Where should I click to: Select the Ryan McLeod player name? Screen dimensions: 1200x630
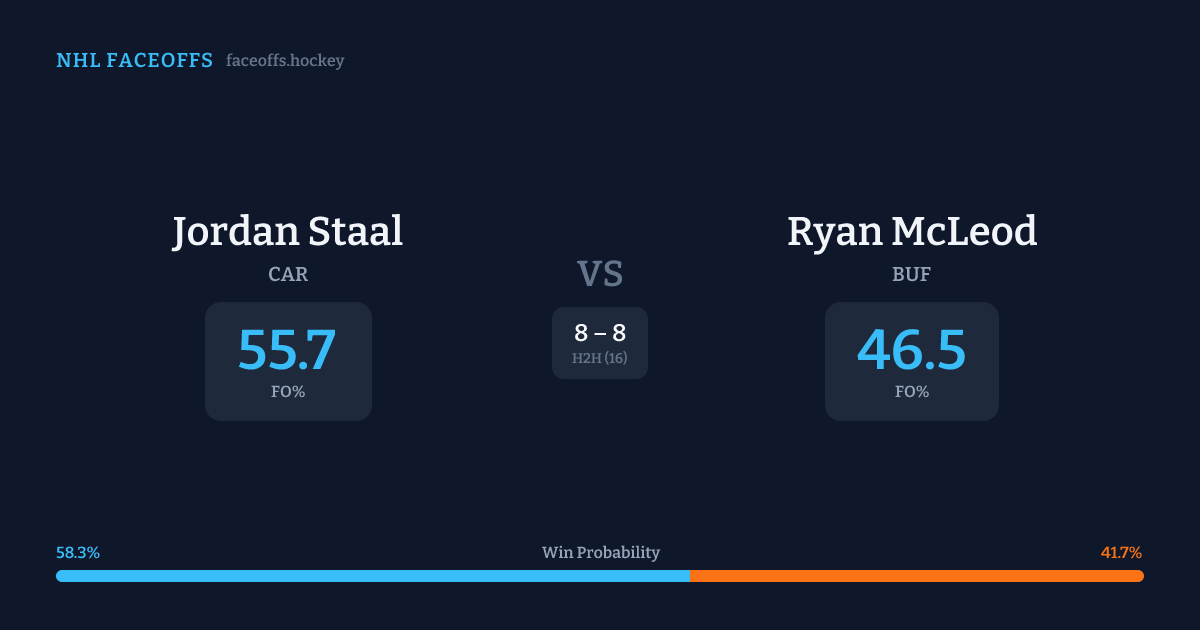[x=912, y=231]
